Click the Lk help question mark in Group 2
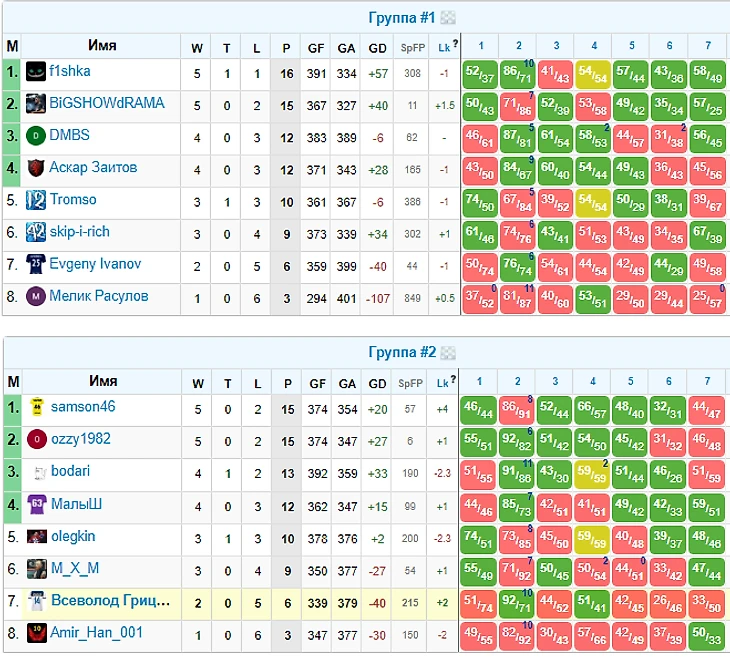Viewport: 730px width, 657px height. [x=455, y=380]
